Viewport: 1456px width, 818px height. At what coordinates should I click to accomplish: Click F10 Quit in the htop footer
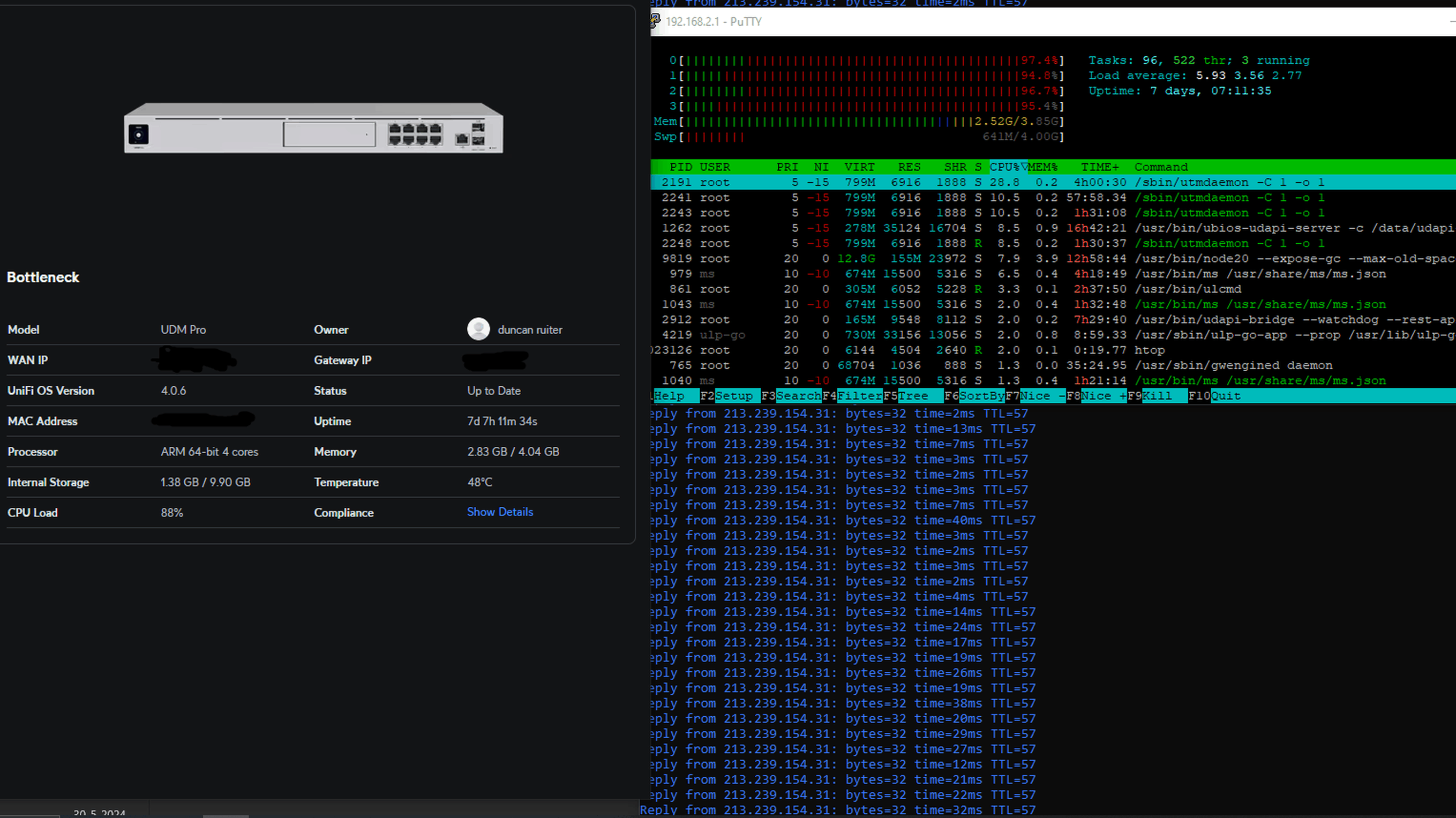[1215, 396]
